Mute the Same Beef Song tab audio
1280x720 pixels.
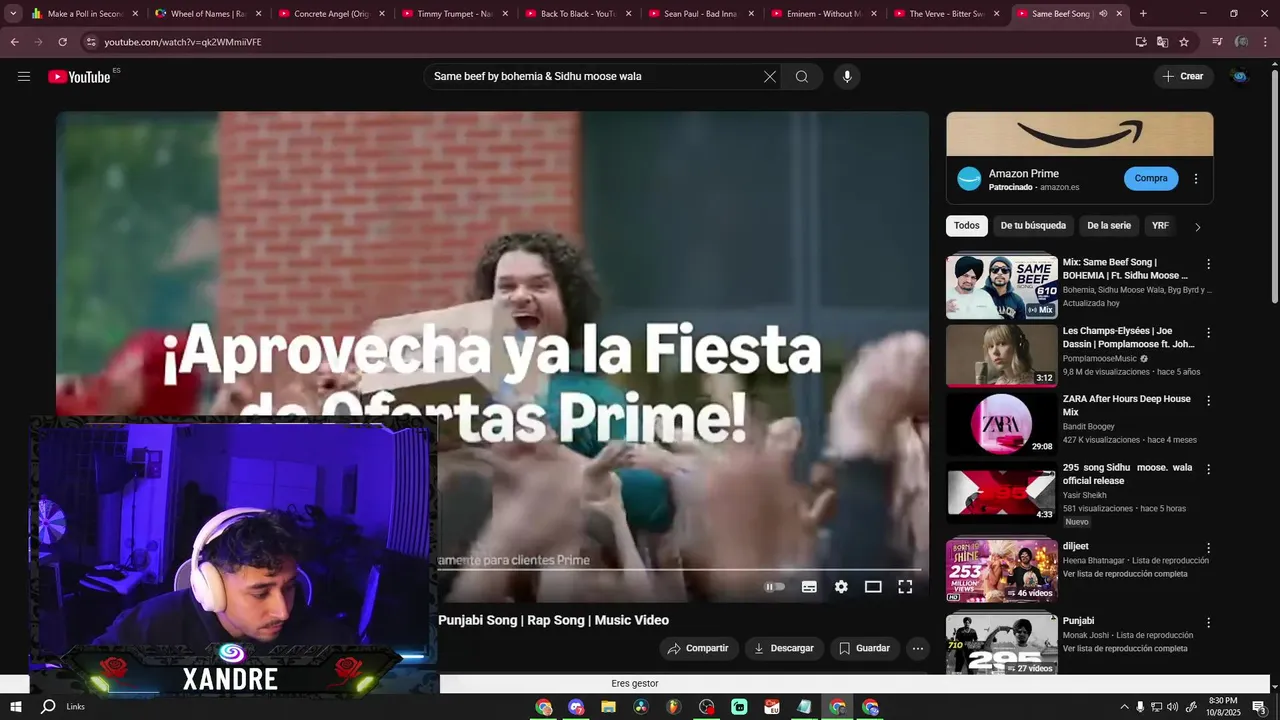tap(1103, 14)
